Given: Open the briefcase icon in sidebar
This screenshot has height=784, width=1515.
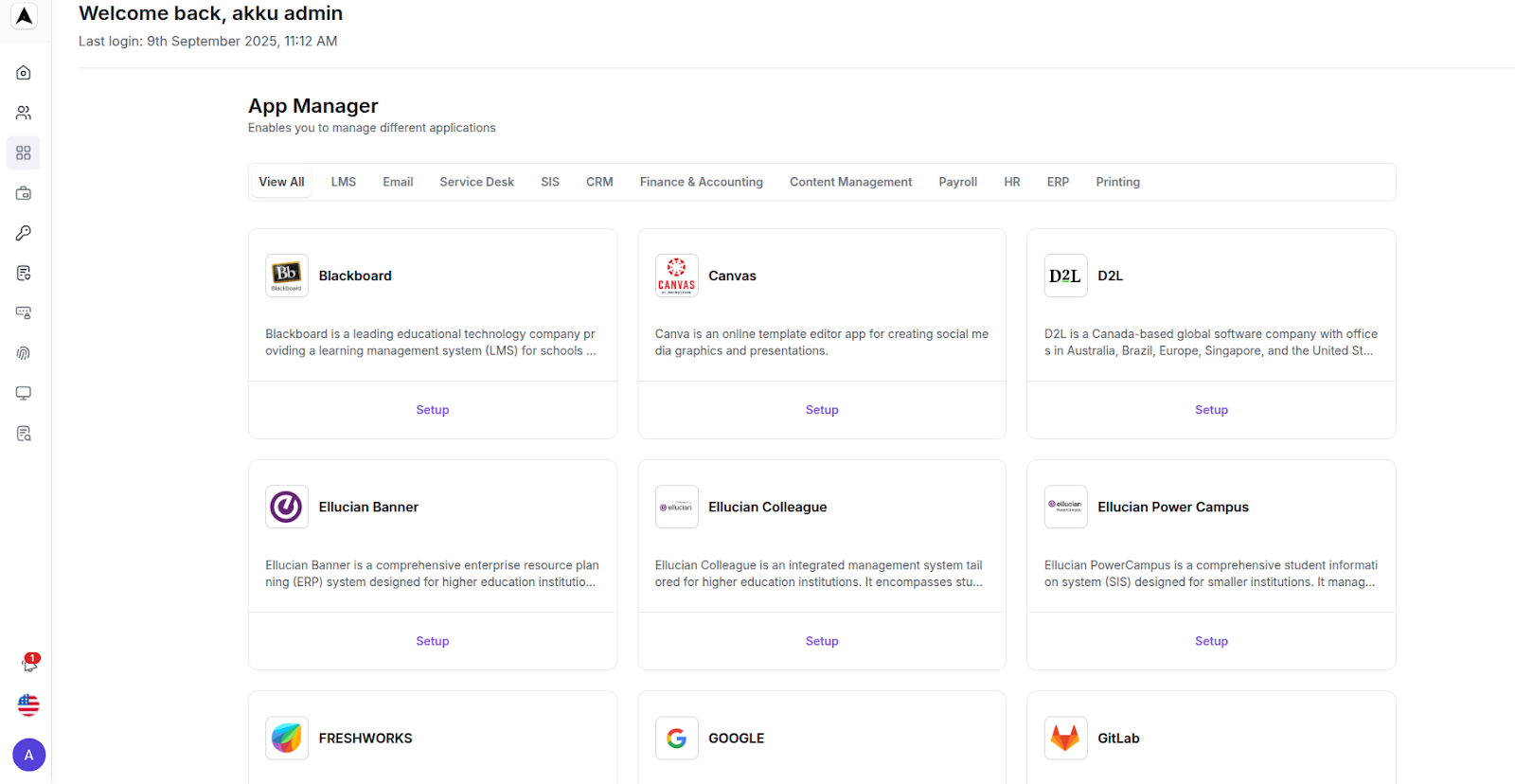Looking at the screenshot, I should [x=24, y=193].
